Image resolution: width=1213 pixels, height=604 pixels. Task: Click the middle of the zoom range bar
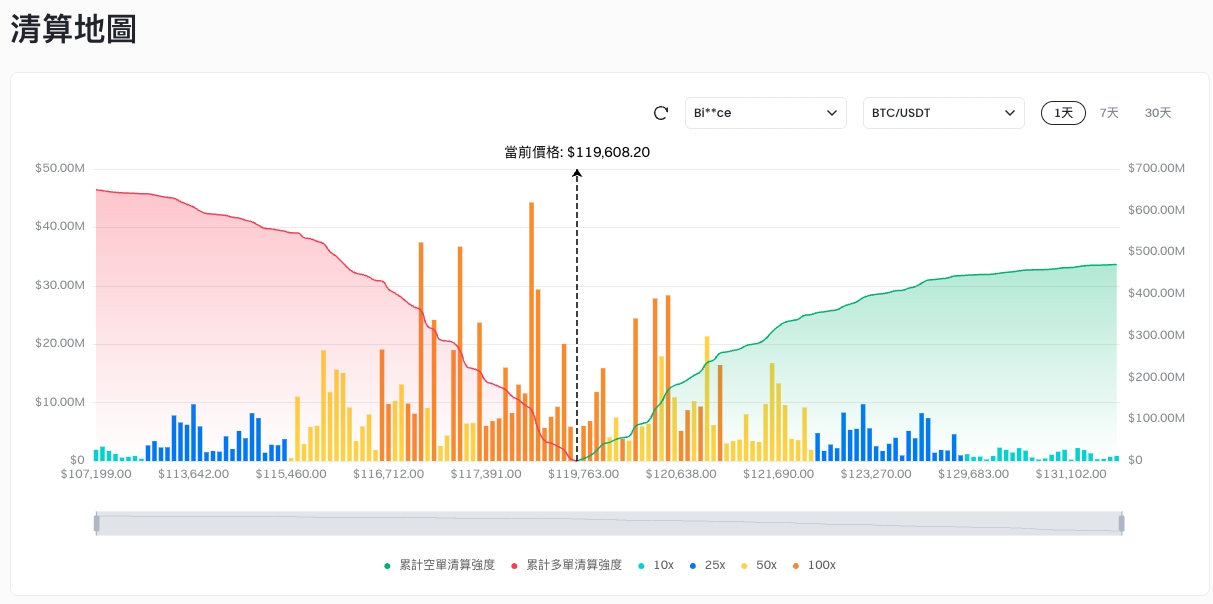tap(609, 523)
